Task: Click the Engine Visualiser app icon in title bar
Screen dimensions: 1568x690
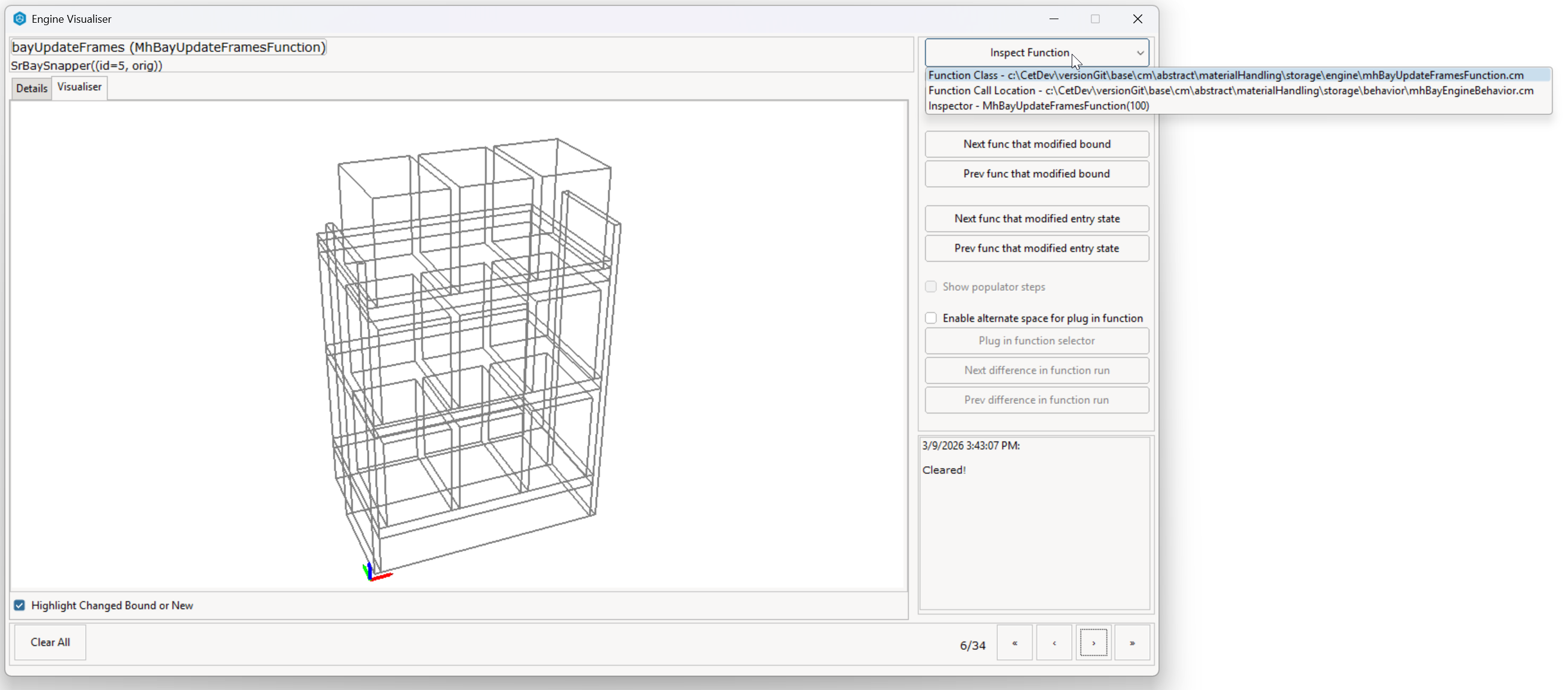Action: tap(20, 19)
